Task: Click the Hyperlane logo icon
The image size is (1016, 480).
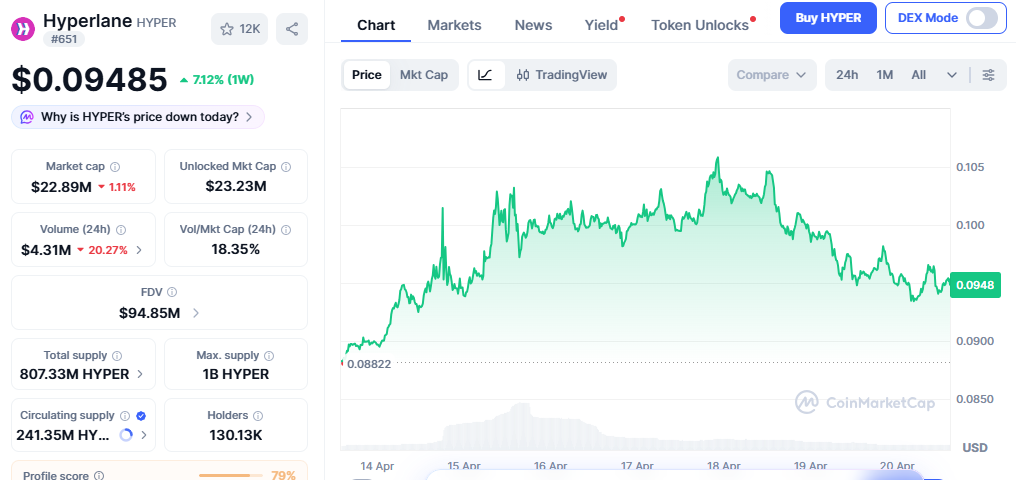Action: tap(25, 29)
